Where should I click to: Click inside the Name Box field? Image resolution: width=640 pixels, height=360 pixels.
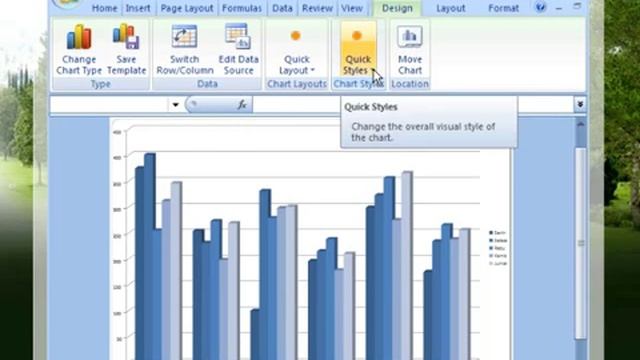(109, 105)
